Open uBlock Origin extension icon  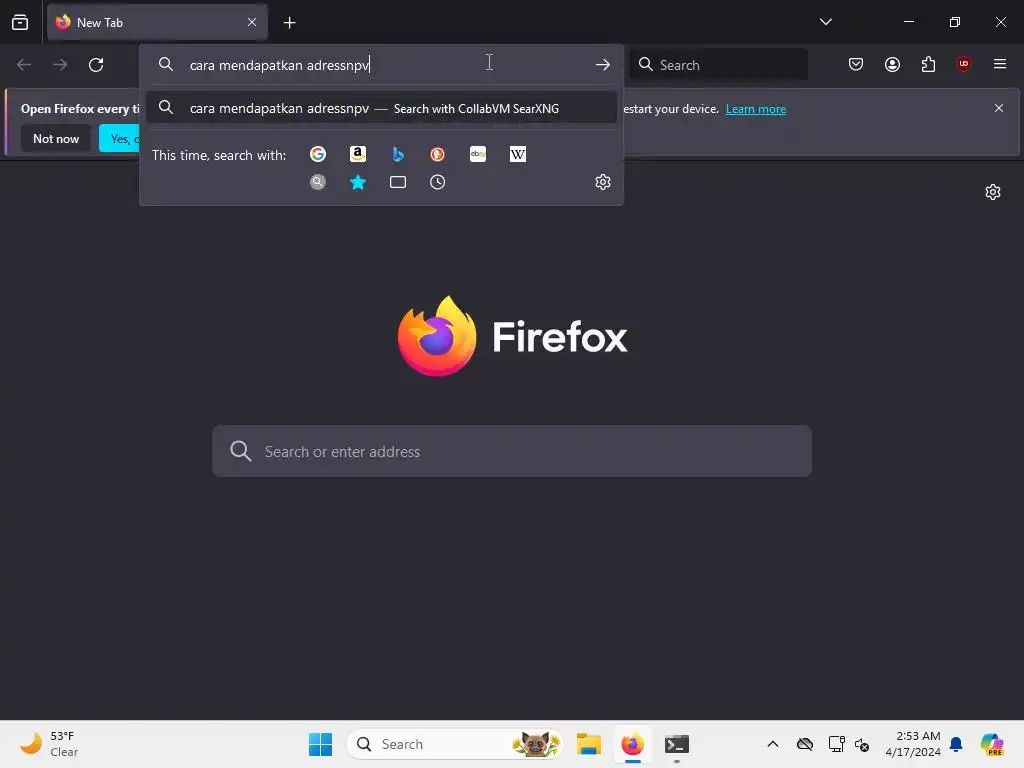[x=964, y=64]
